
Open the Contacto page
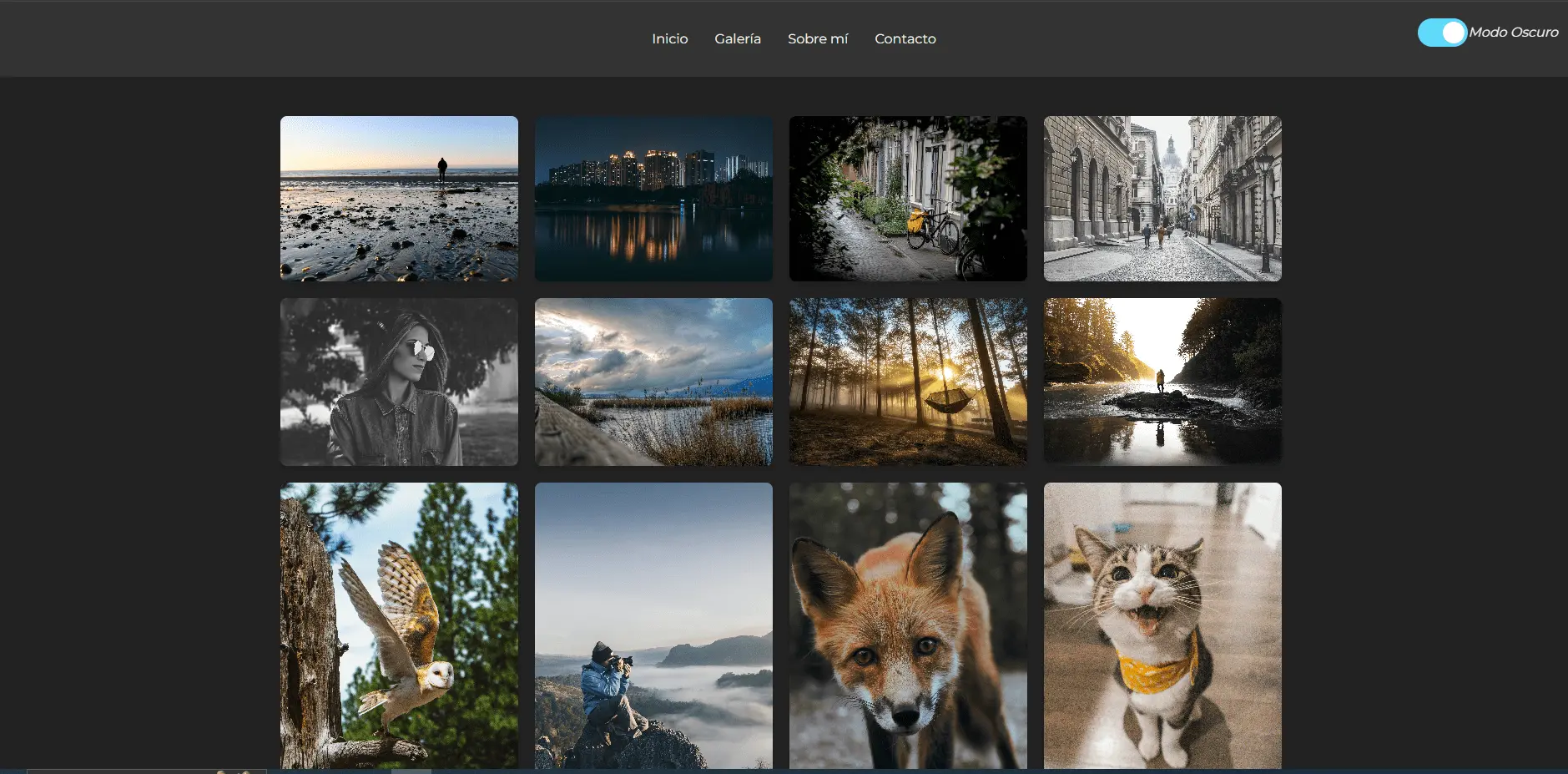(905, 38)
